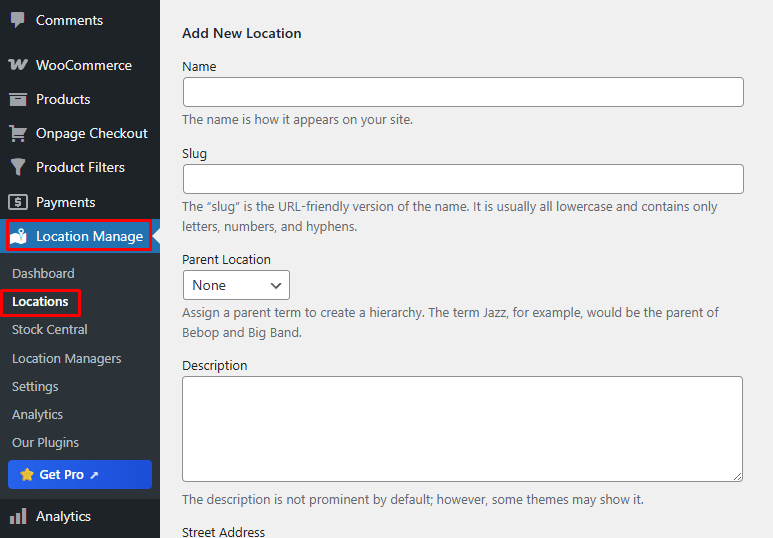Click the description not prominent help text
This screenshot has height=538, width=773.
pyautogui.click(x=413, y=500)
